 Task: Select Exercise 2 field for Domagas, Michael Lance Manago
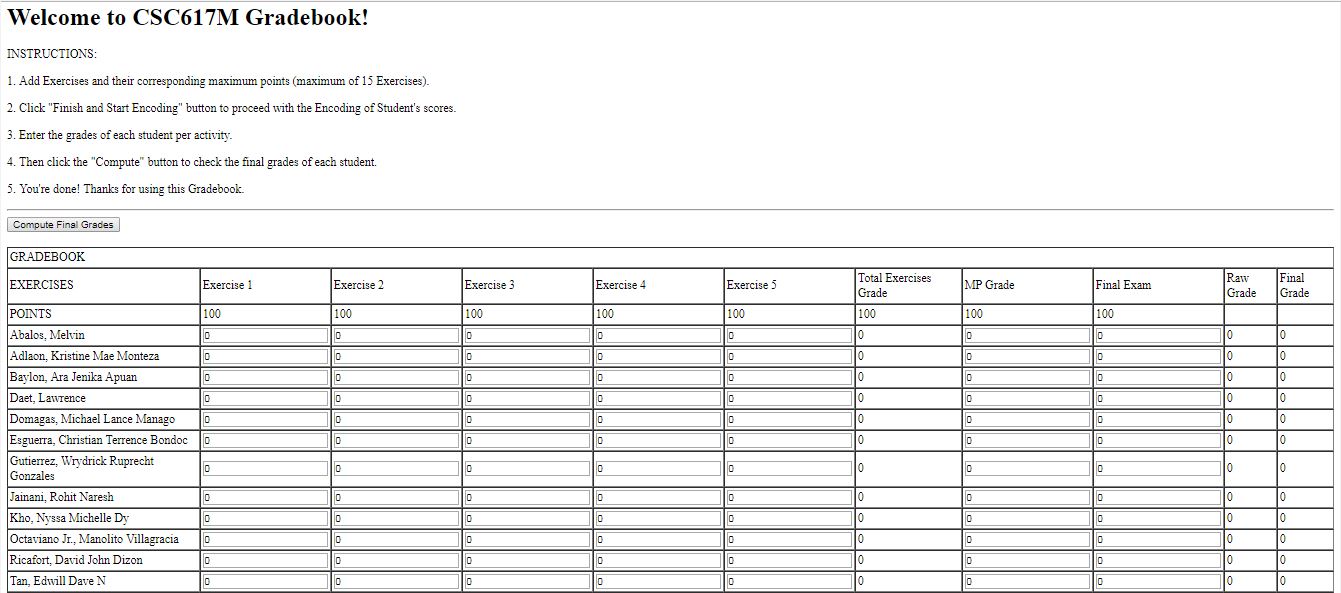[x=396, y=420]
